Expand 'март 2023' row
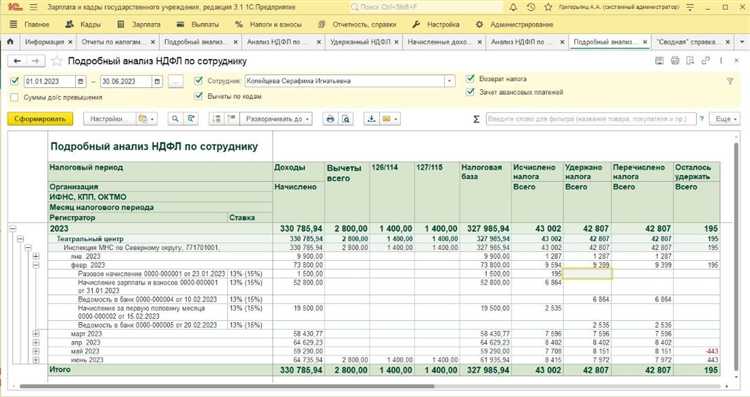The width and height of the screenshot is (750, 397). (36, 333)
